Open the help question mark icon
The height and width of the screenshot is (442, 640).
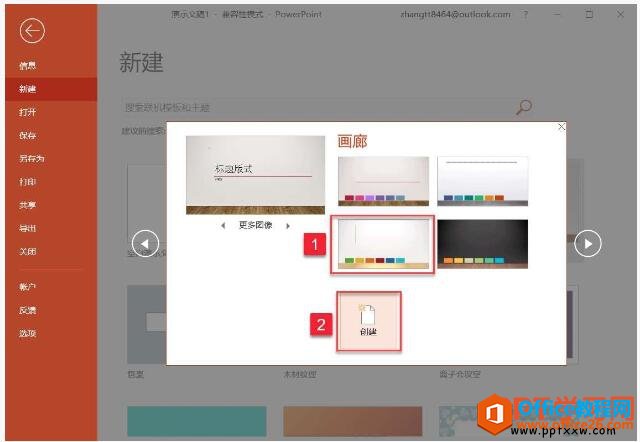click(525, 15)
